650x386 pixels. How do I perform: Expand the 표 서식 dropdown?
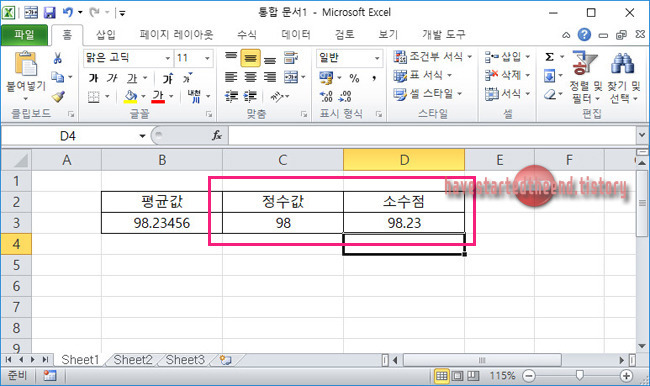(449, 75)
